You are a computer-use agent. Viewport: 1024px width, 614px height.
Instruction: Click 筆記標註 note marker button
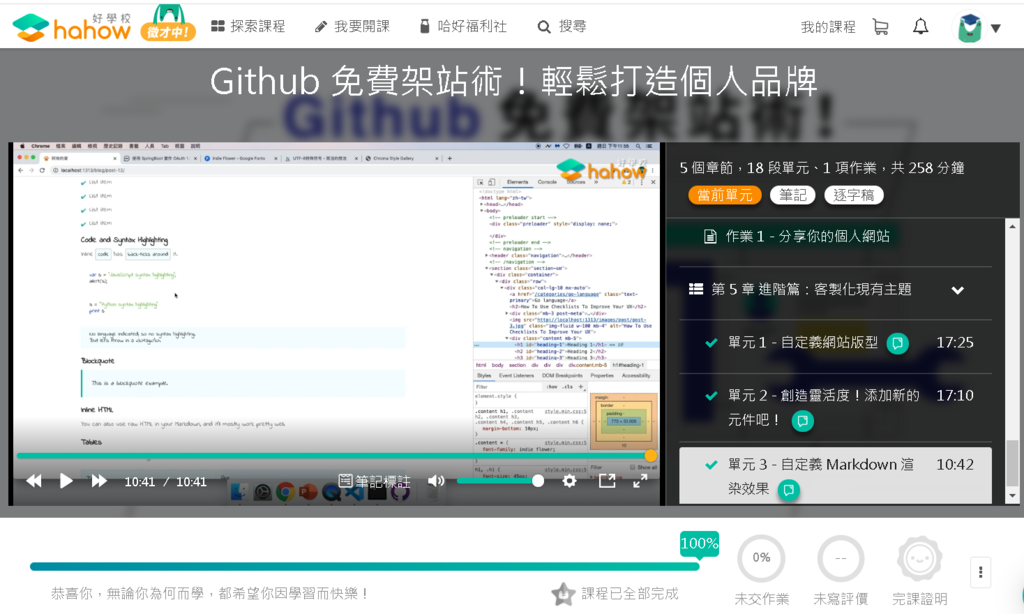pos(375,481)
